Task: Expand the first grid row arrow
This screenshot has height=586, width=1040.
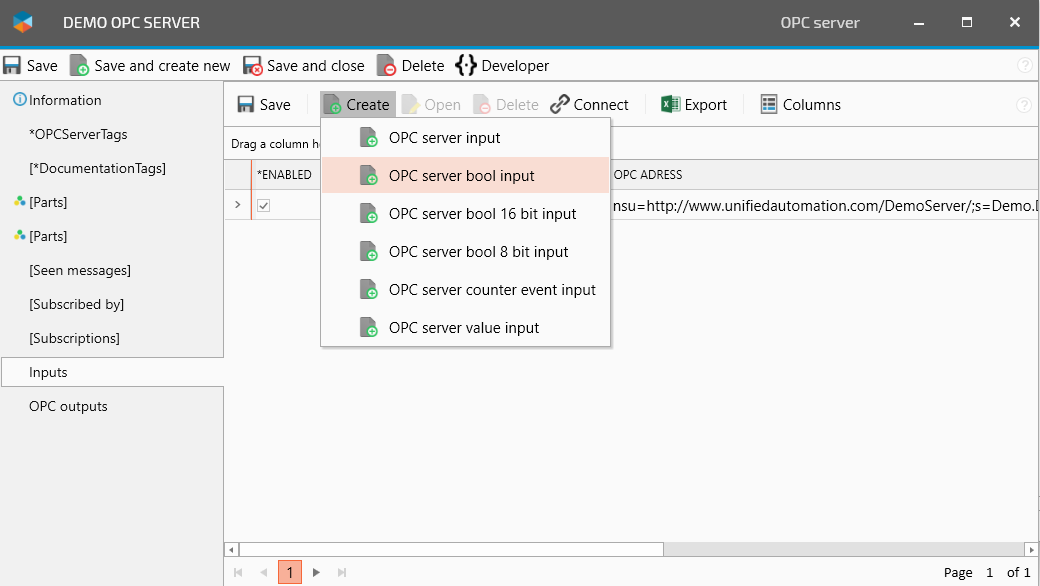Action: pos(237,205)
